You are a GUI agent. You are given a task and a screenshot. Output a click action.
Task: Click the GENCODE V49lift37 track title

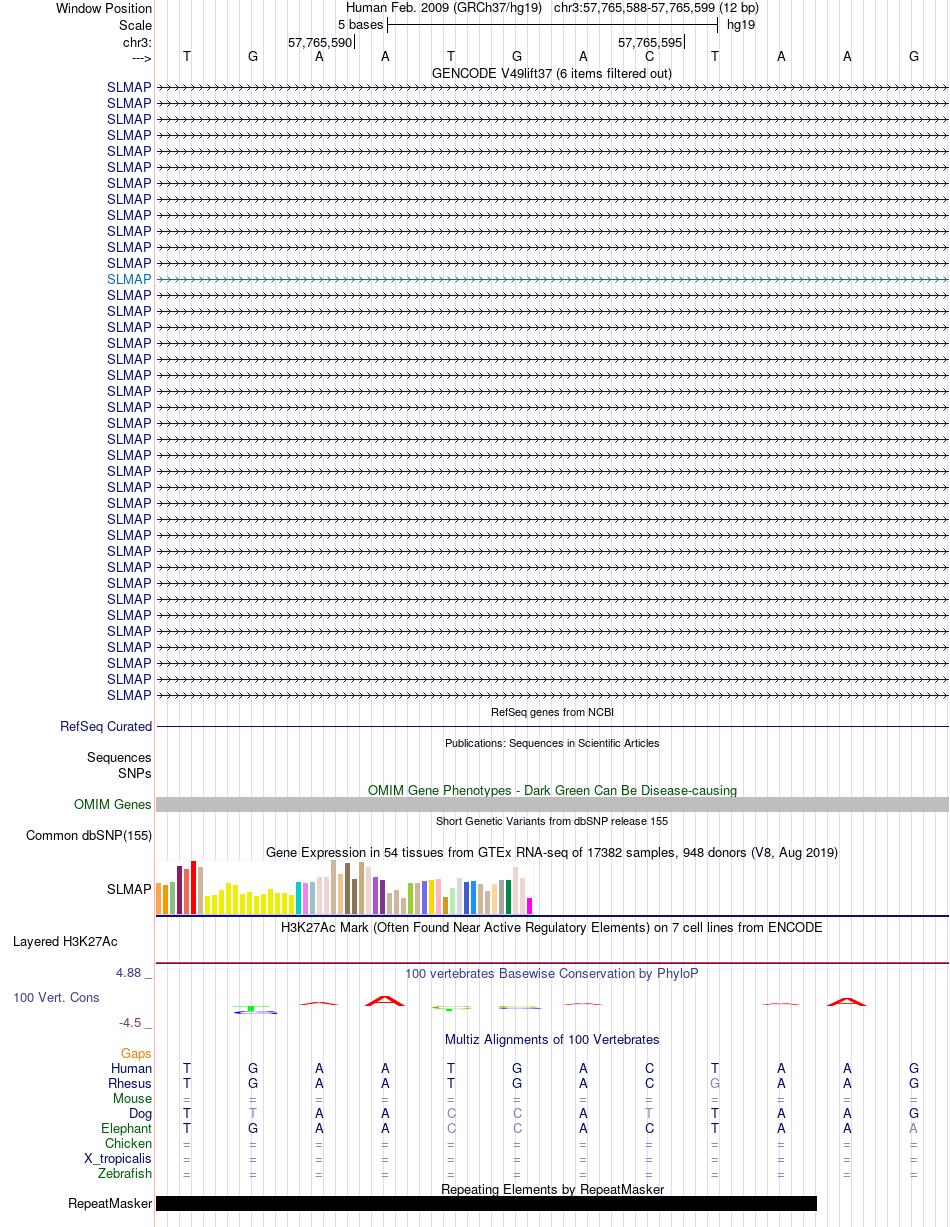(552, 73)
